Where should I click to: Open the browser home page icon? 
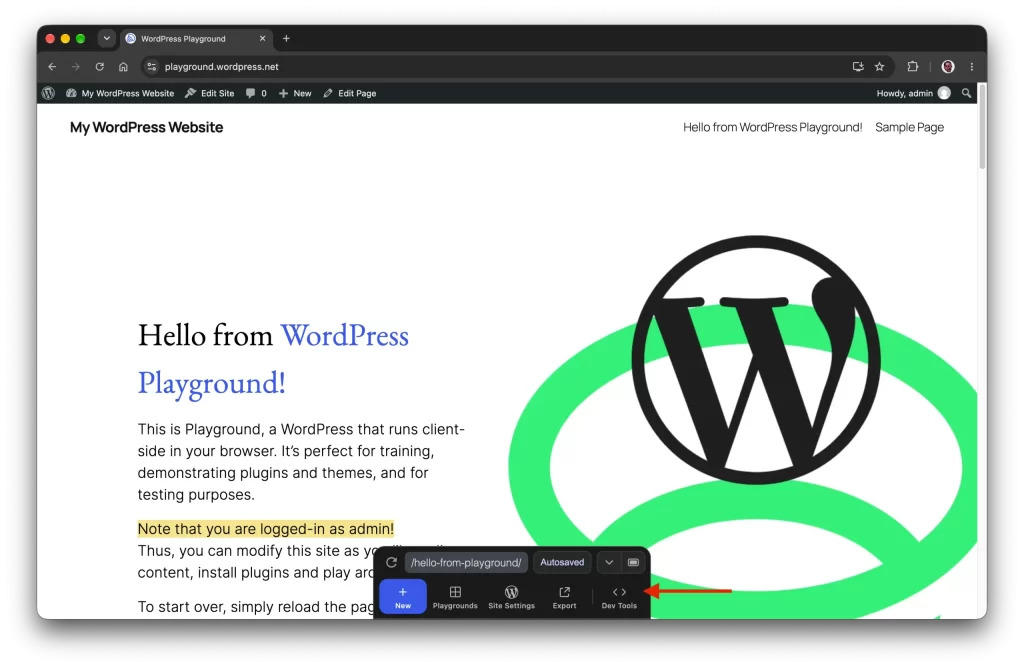(123, 67)
